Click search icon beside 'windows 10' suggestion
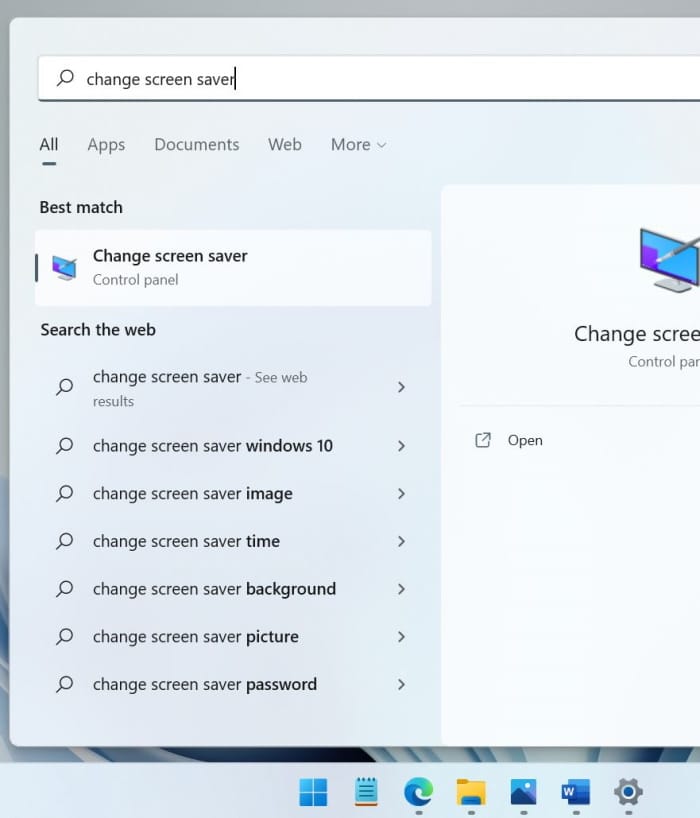Image resolution: width=700 pixels, height=818 pixels. (x=65, y=446)
